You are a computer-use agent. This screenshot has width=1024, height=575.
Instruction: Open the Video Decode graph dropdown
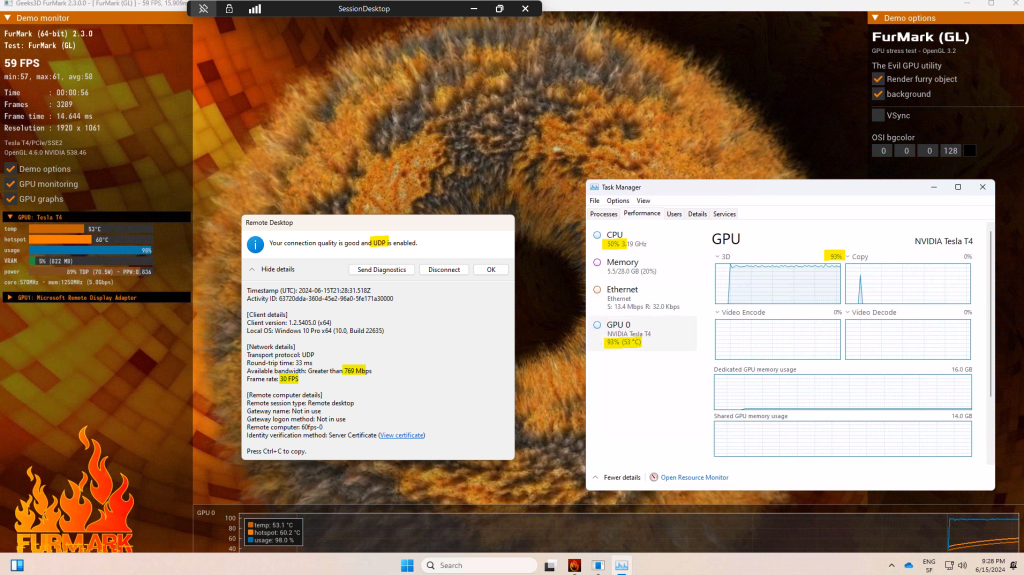(x=848, y=312)
